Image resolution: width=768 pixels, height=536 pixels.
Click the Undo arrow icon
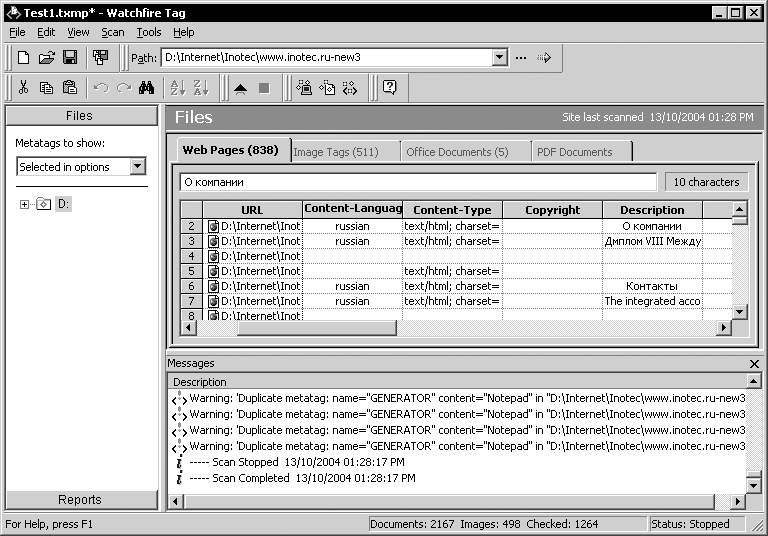click(x=101, y=88)
